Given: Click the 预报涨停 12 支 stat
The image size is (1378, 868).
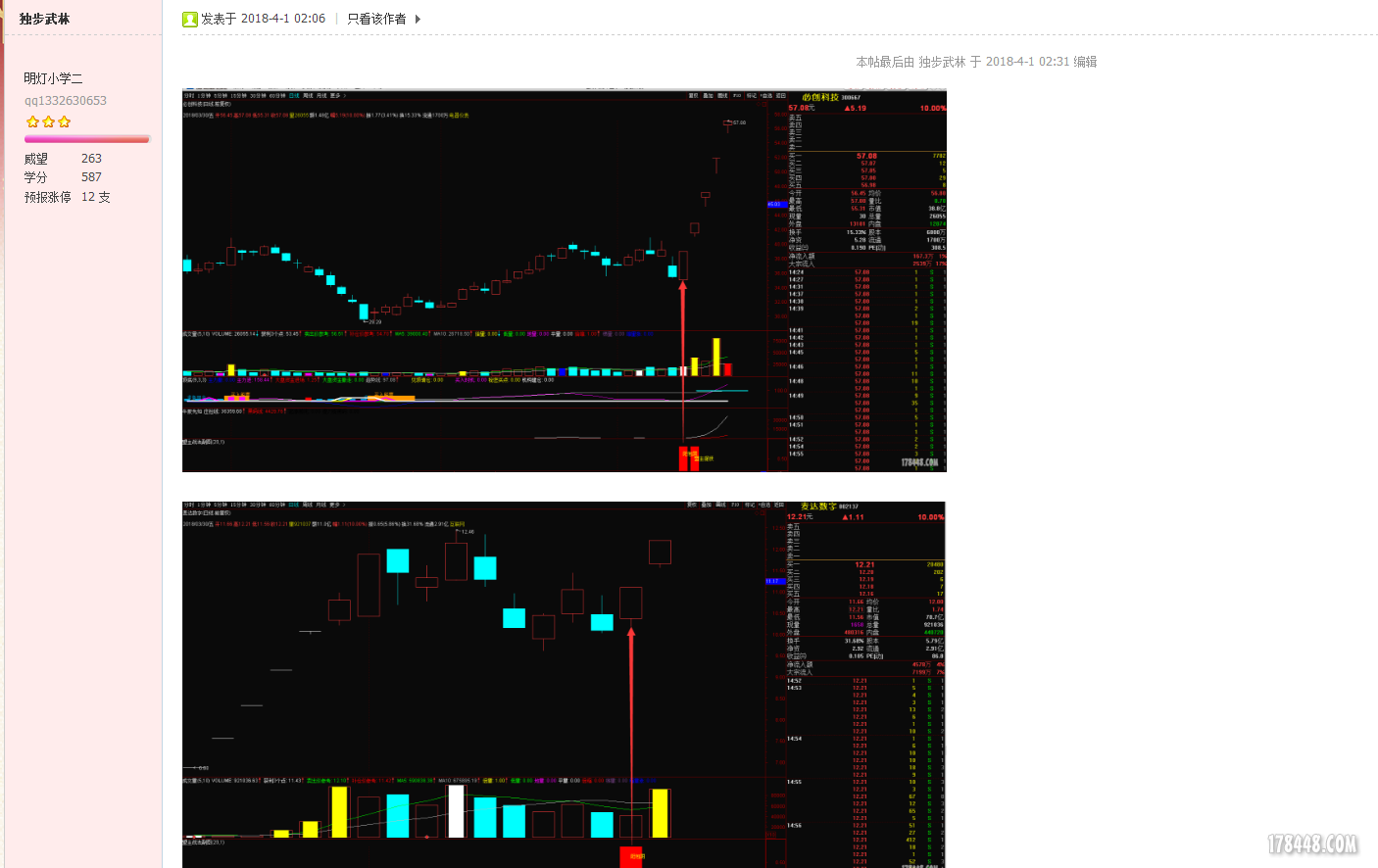Looking at the screenshot, I should pyautogui.click(x=68, y=197).
